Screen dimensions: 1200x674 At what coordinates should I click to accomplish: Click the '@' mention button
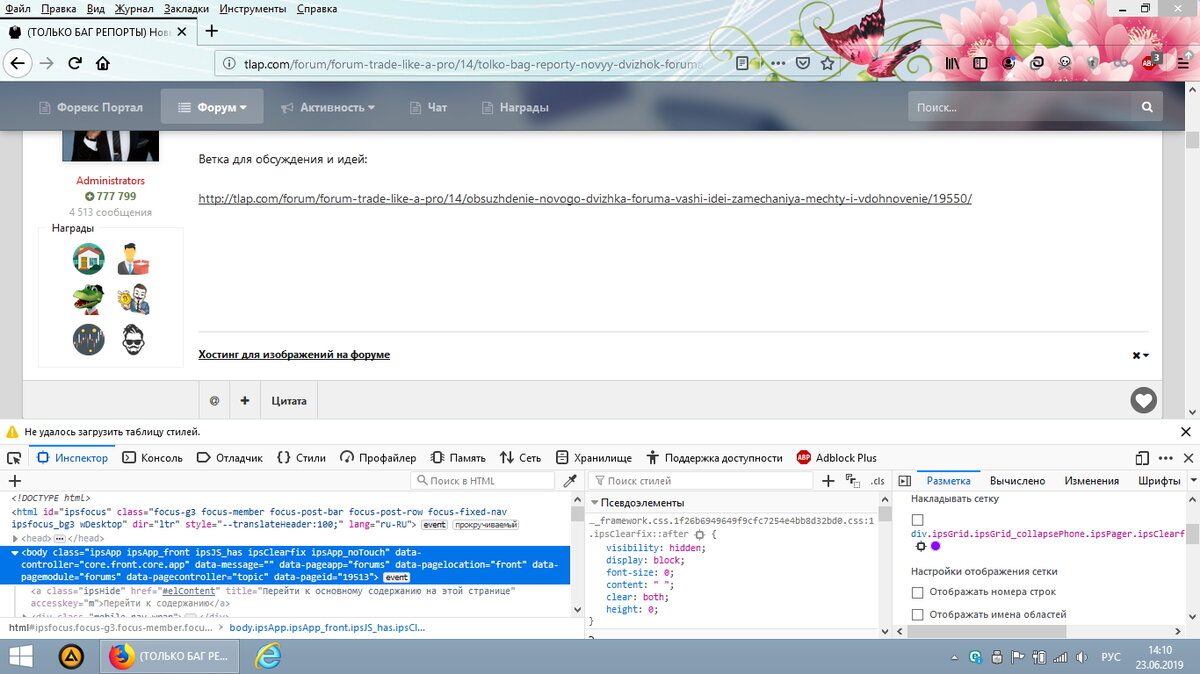(214, 401)
